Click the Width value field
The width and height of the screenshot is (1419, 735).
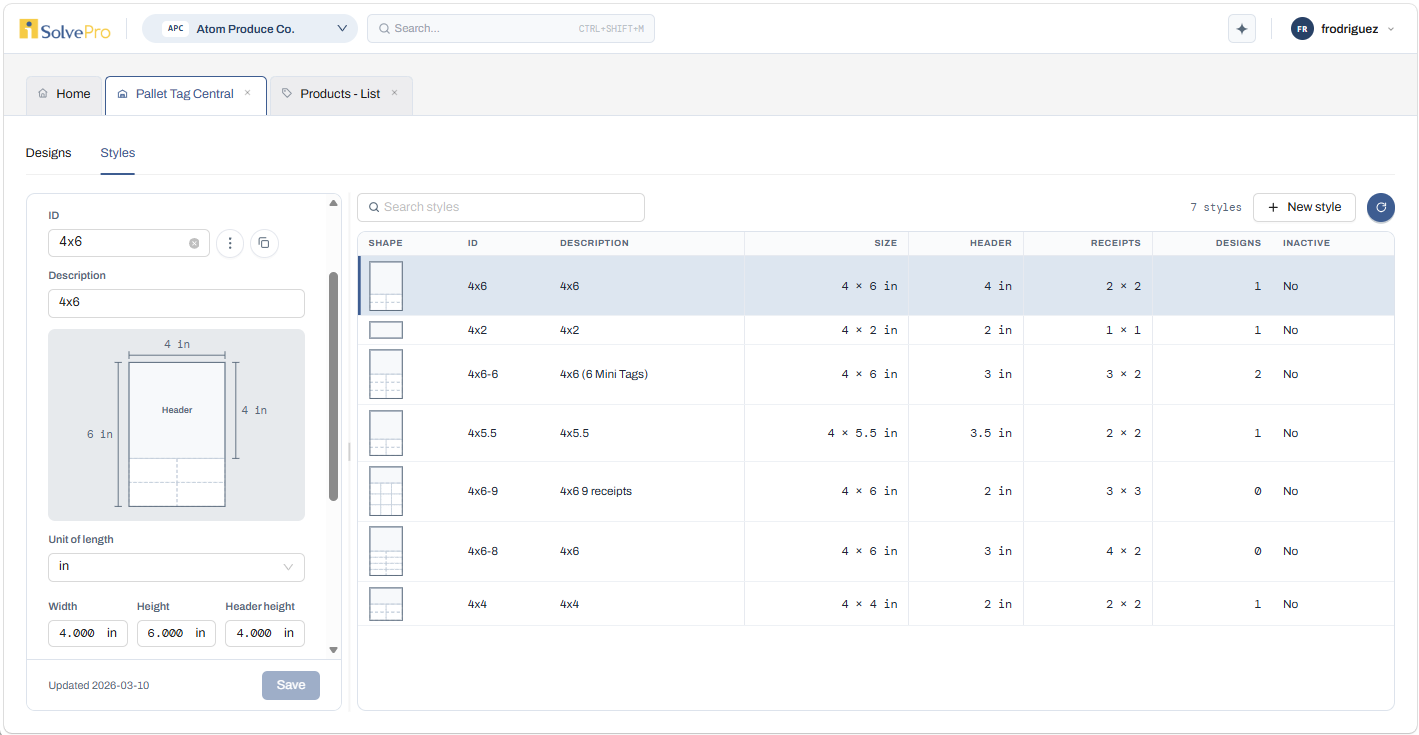[x=87, y=633]
